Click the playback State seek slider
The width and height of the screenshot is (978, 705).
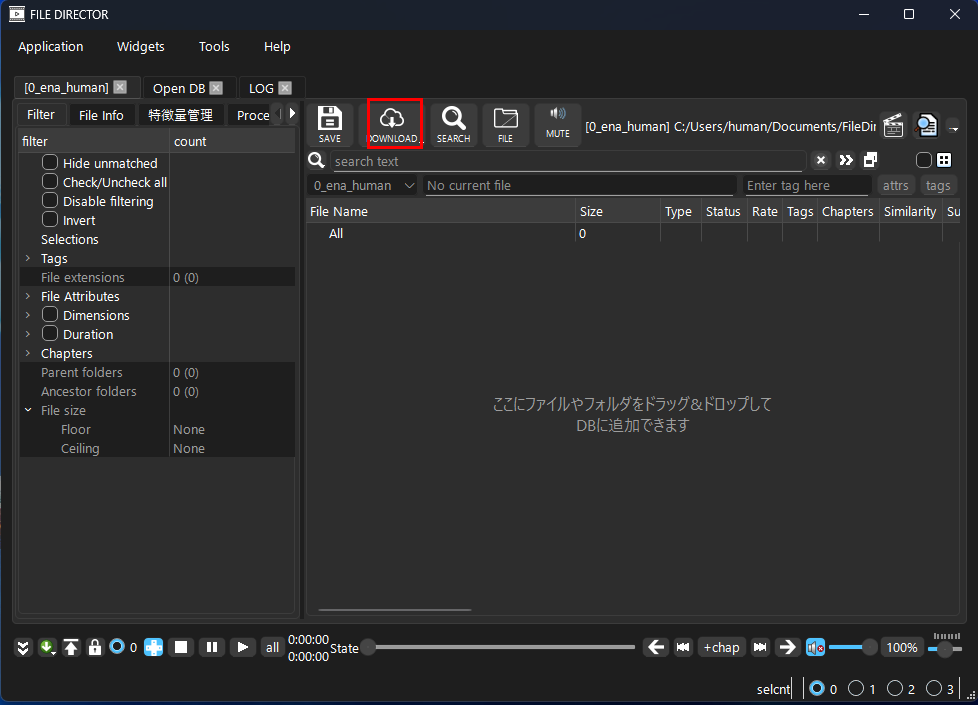(500, 647)
